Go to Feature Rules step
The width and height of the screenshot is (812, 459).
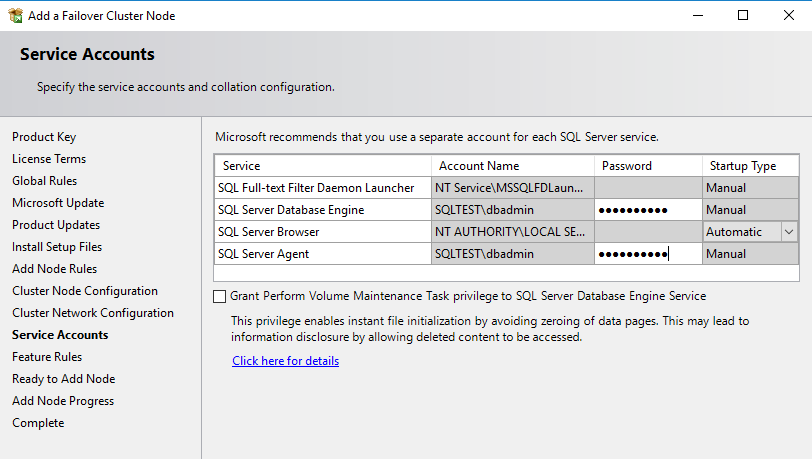(x=47, y=357)
